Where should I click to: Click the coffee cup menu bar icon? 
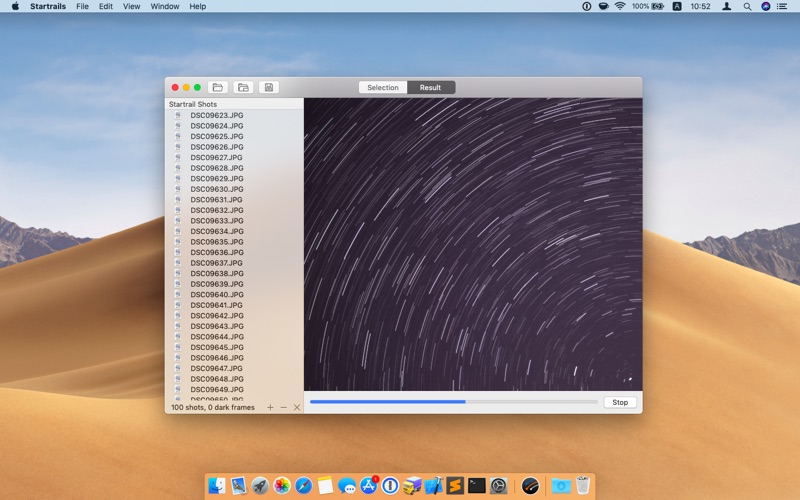603,7
